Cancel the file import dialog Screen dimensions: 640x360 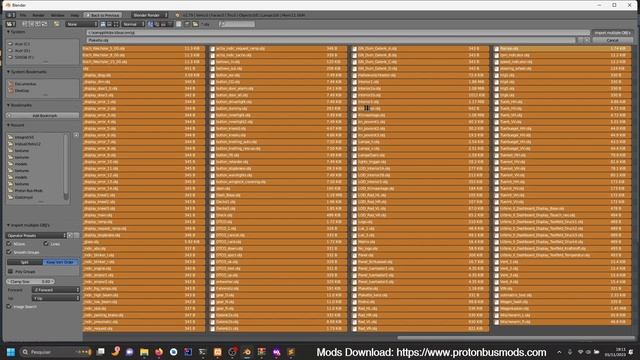(612, 40)
